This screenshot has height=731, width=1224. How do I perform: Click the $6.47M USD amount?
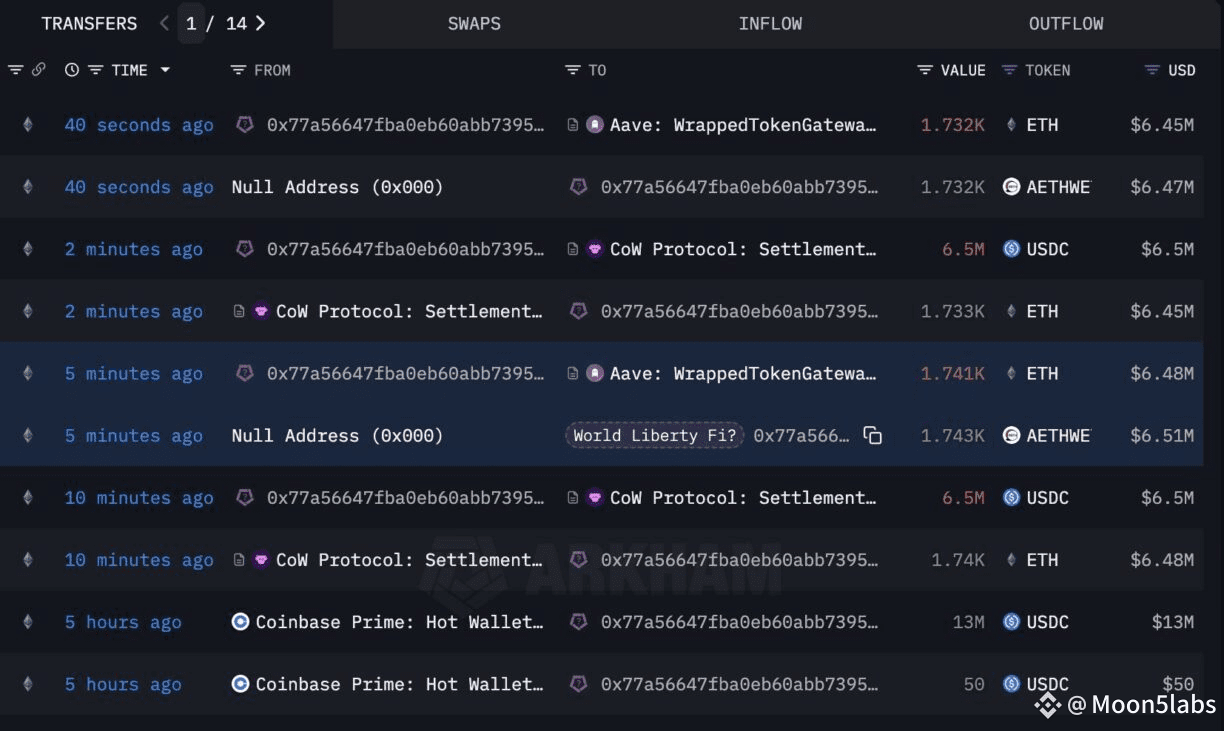[1162, 187]
